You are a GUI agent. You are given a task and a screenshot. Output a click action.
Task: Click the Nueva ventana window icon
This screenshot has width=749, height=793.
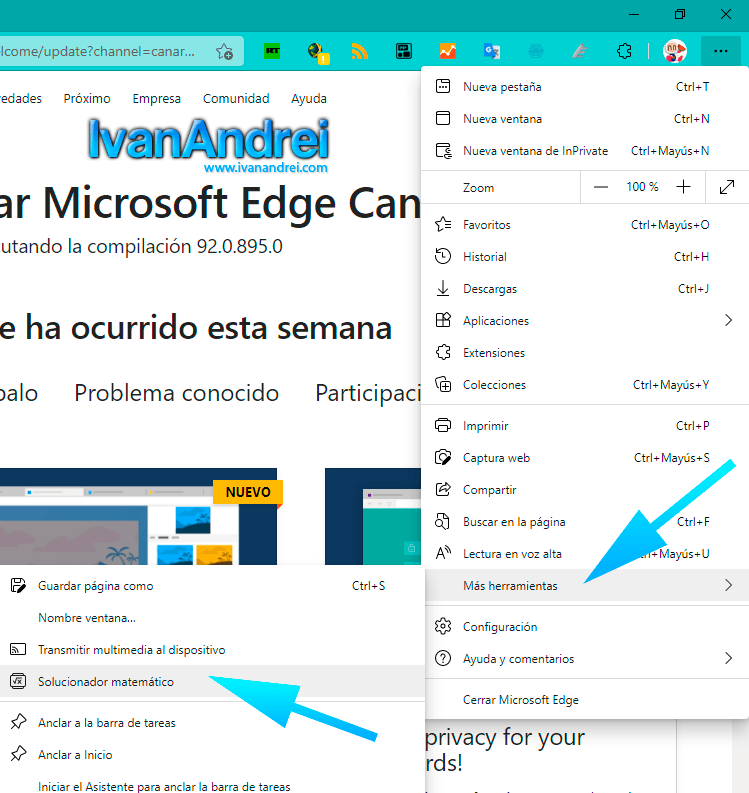(443, 118)
